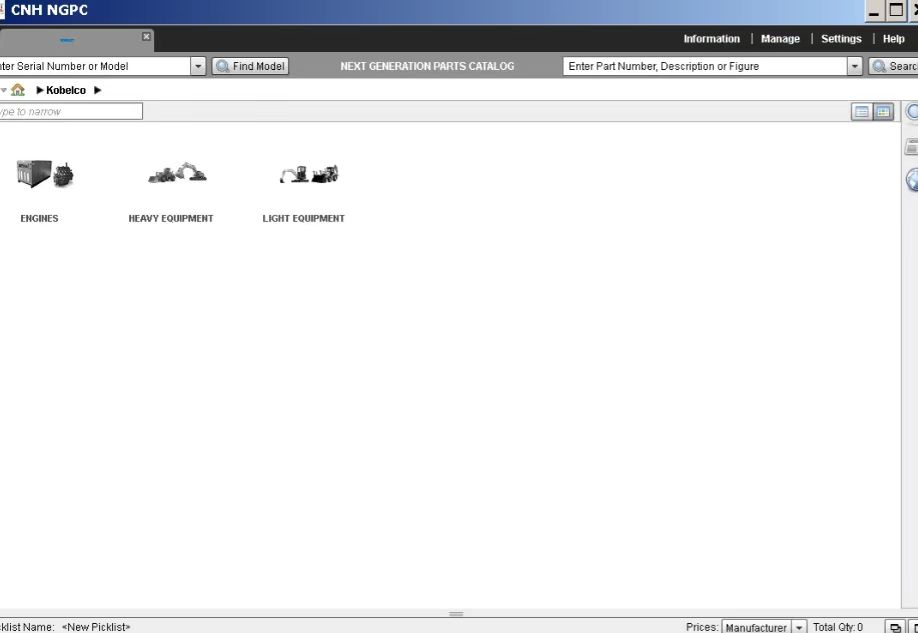This screenshot has width=918, height=633.
Task: Click the Find Model button
Action: coord(251,66)
